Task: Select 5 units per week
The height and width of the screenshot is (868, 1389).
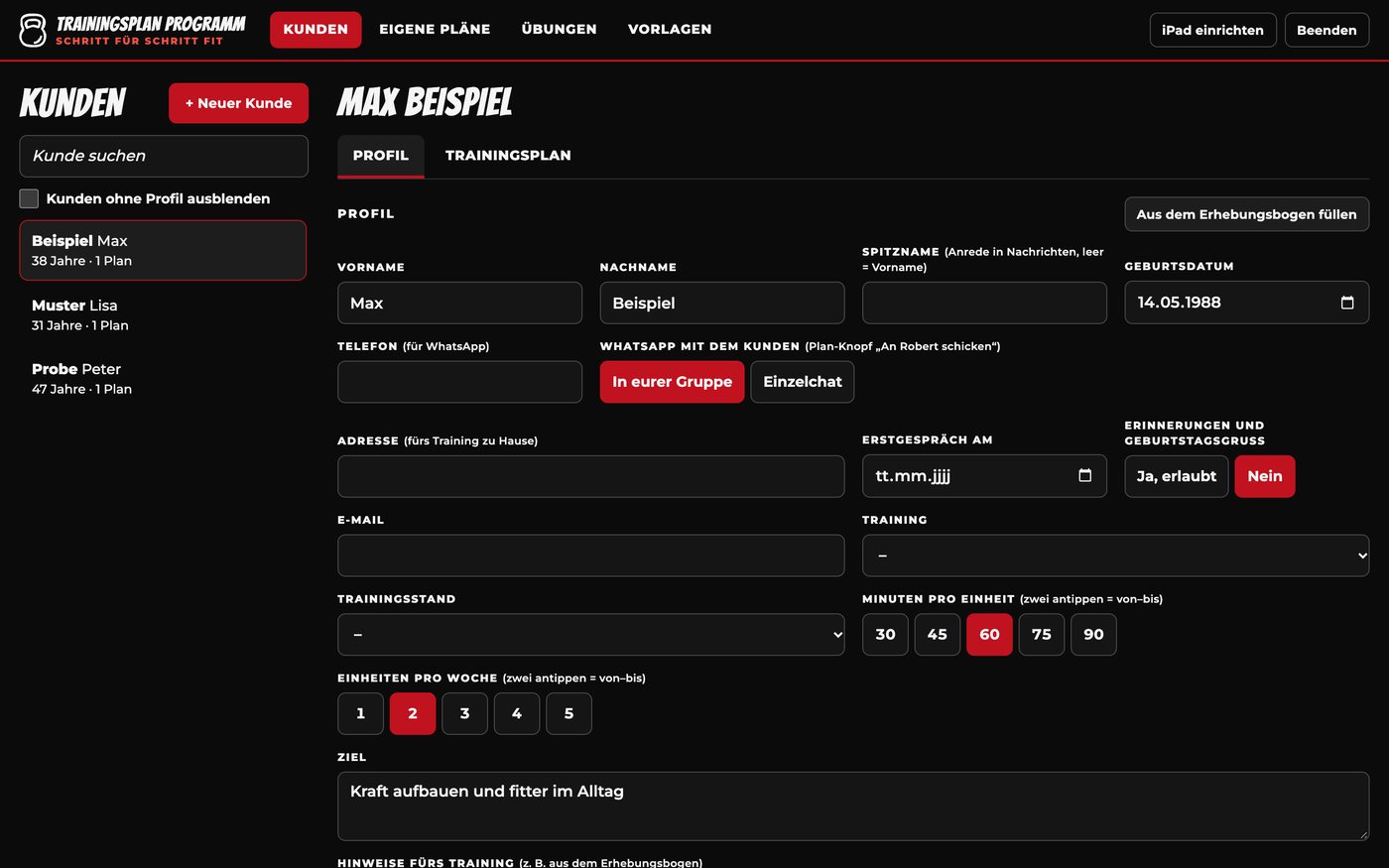Action: point(568,713)
